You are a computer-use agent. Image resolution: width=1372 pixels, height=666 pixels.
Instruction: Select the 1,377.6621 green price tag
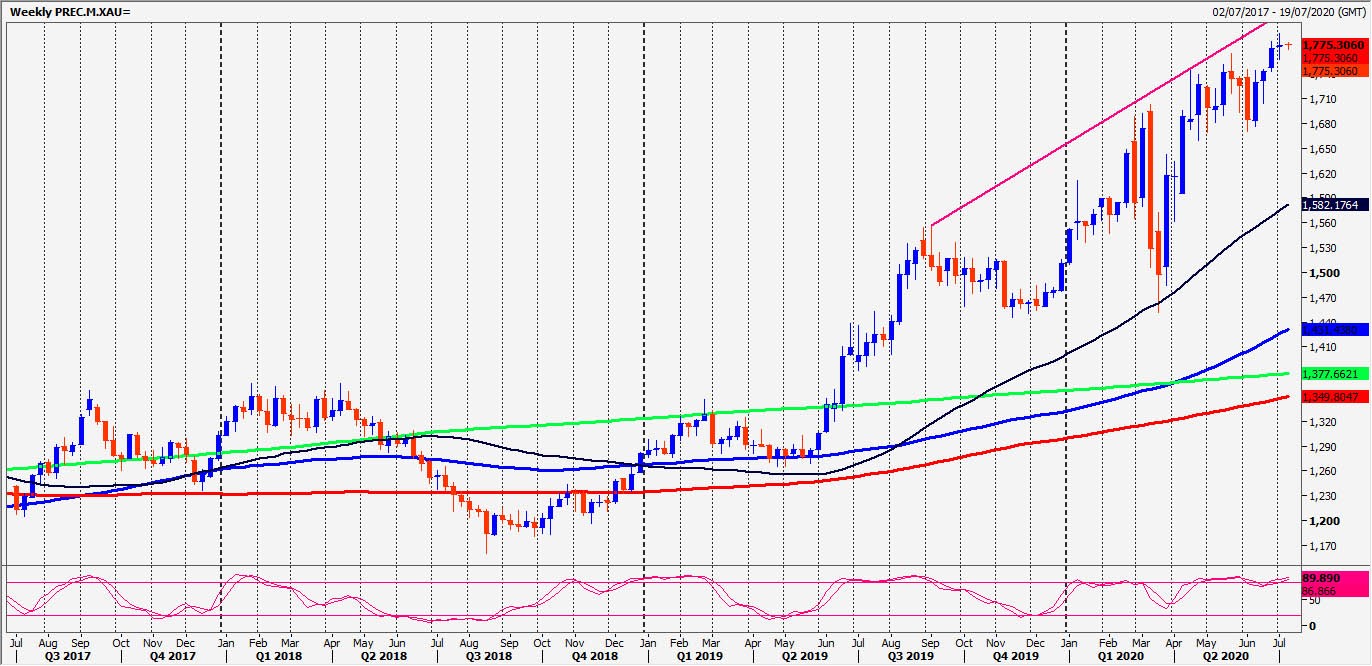(1331, 374)
